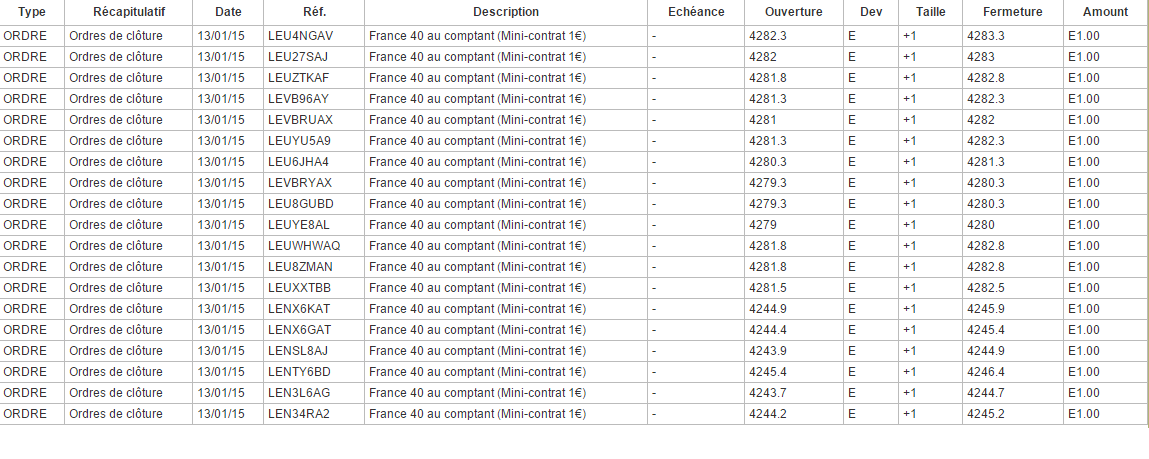Sort by Ouverture column header
The image size is (1149, 459).
click(x=793, y=12)
